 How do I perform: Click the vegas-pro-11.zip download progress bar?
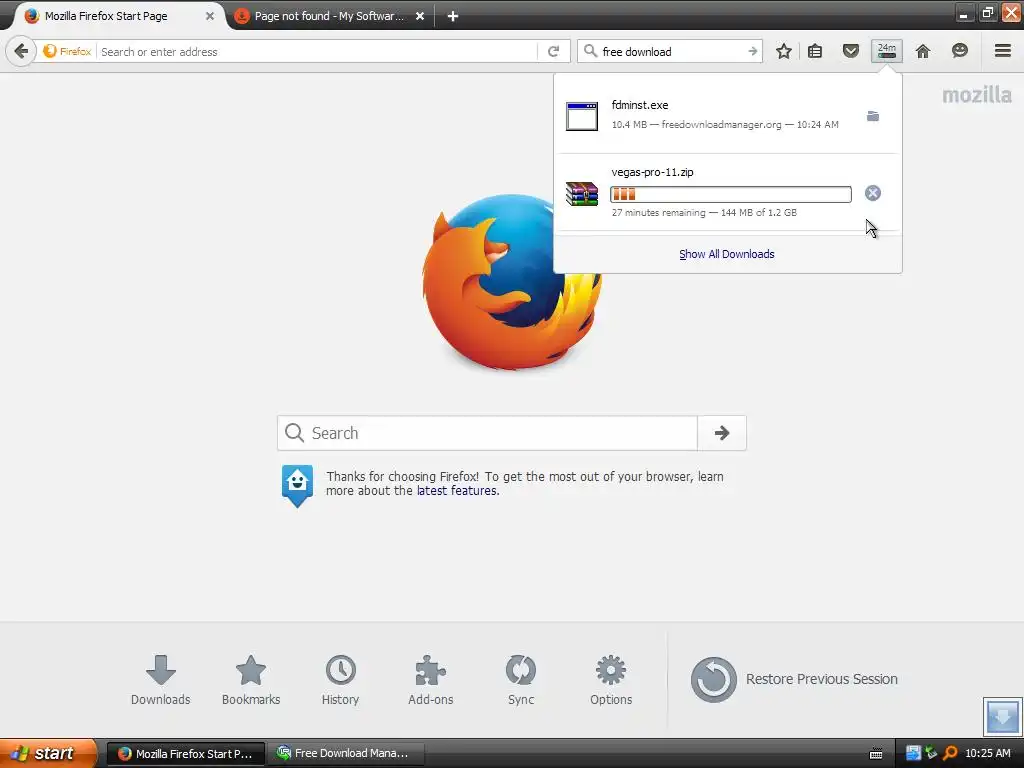[x=731, y=194]
